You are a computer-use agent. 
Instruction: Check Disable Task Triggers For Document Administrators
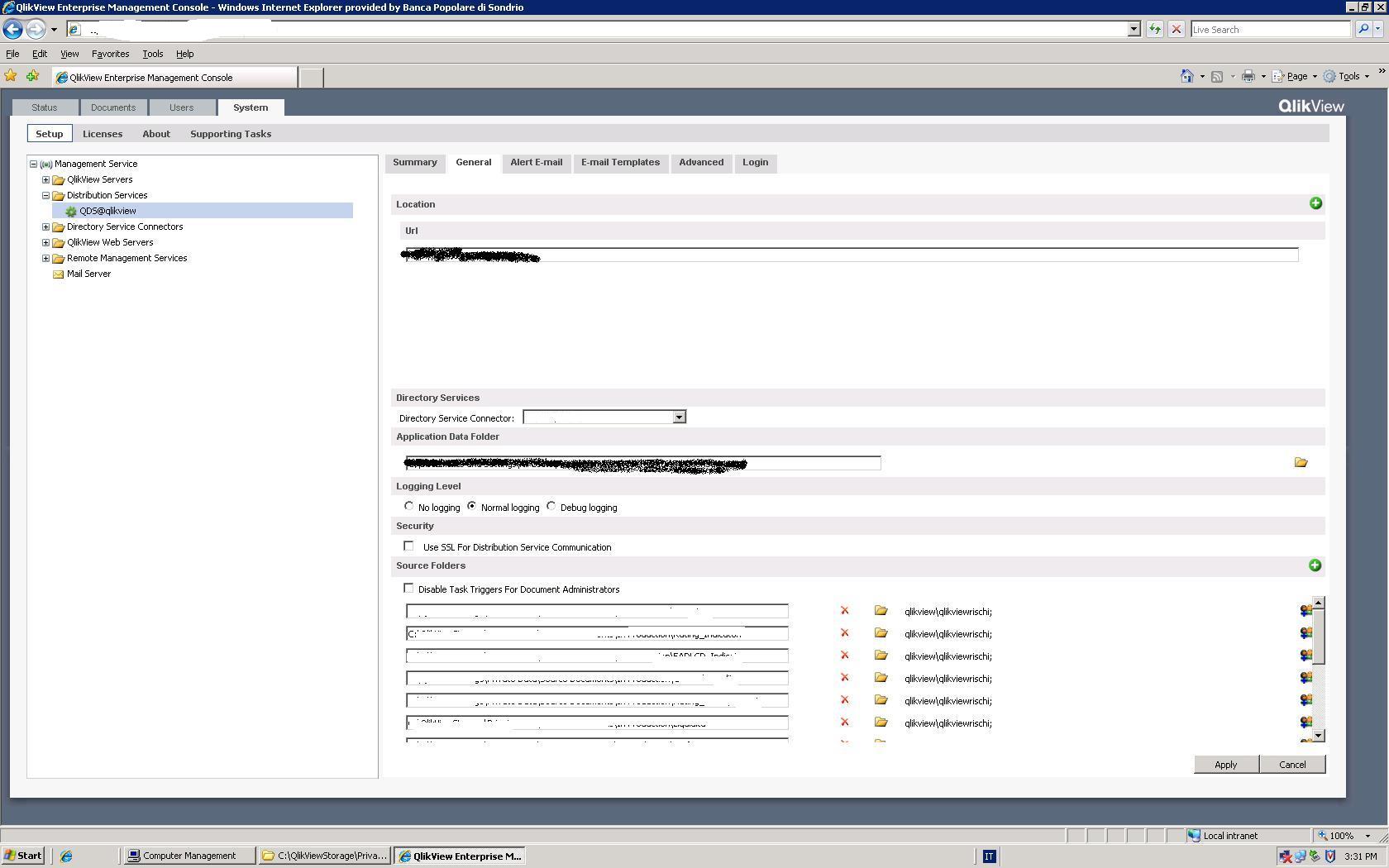click(408, 589)
